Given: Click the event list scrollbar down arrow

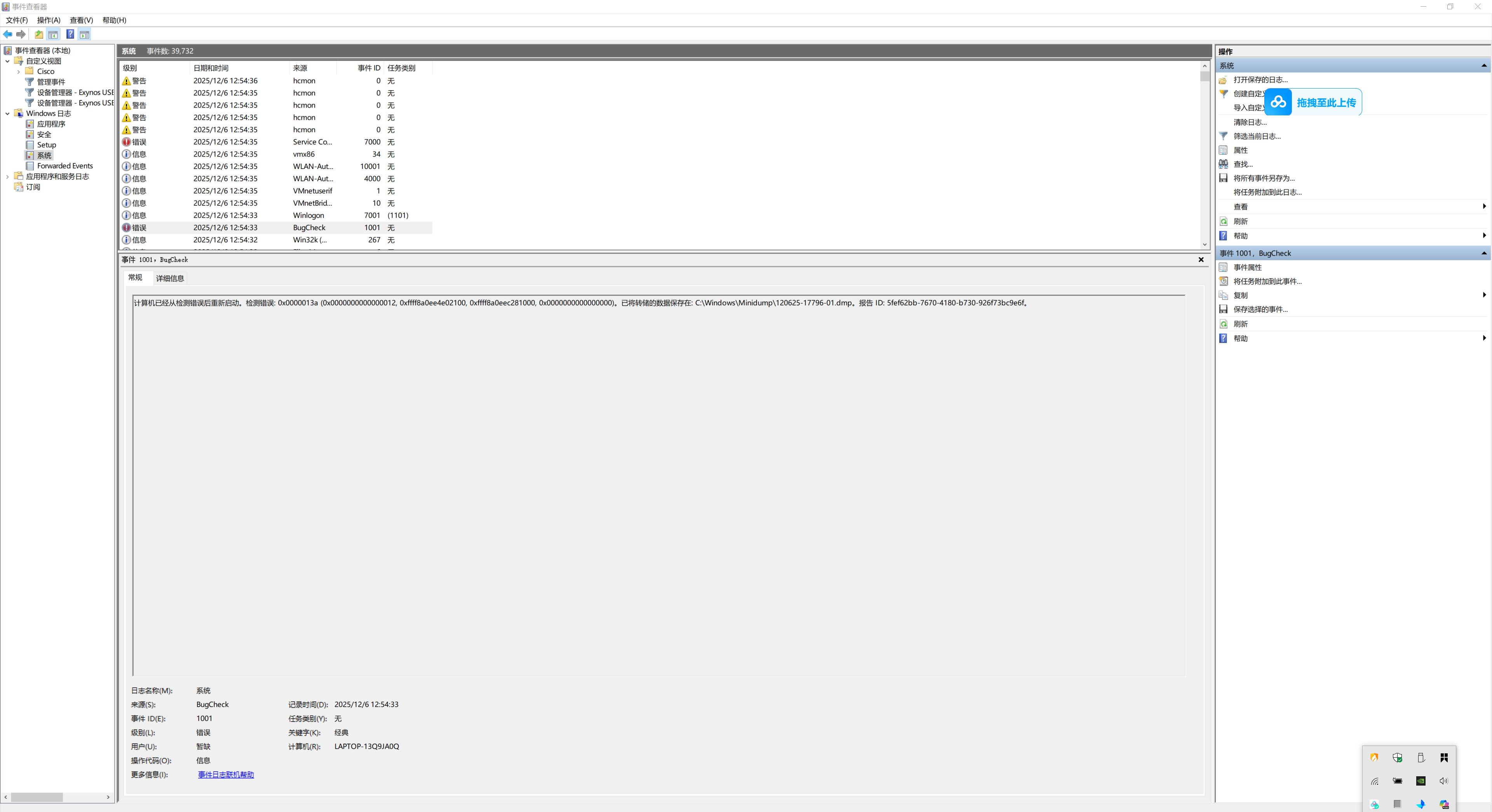Looking at the screenshot, I should [1205, 244].
